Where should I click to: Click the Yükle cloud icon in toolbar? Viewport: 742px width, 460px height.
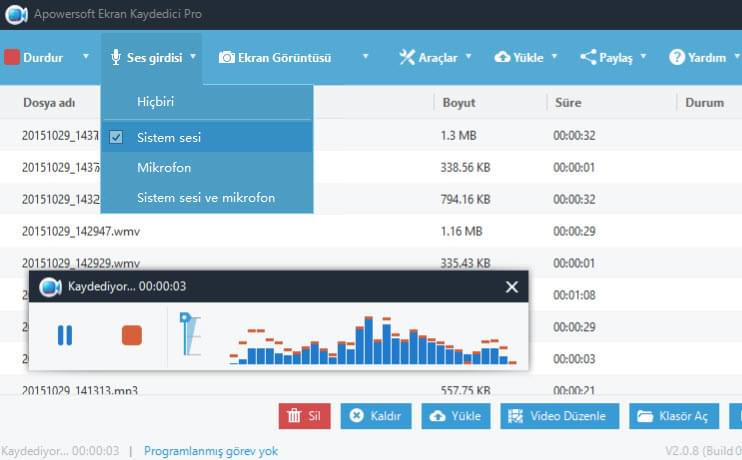tap(502, 57)
